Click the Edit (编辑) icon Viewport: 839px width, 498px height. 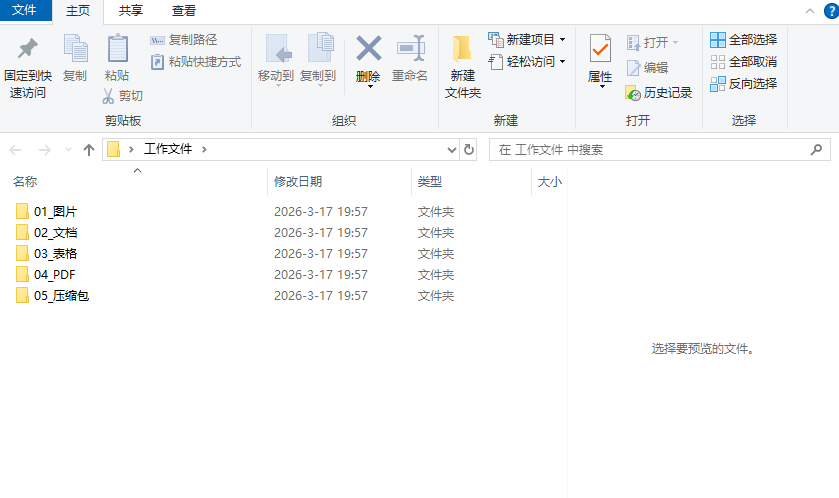(x=634, y=68)
